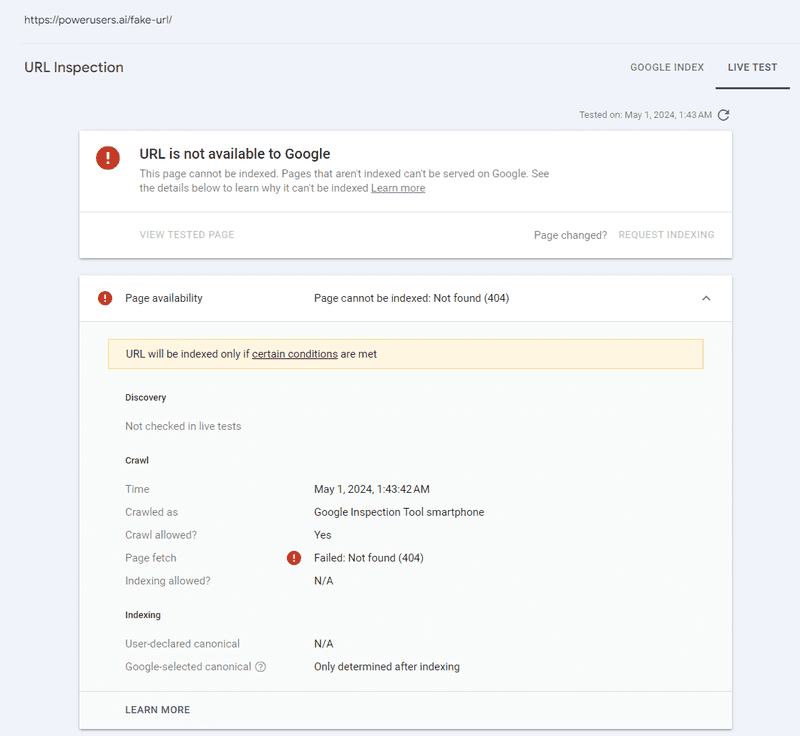The image size is (800, 736).
Task: Collapse the Page availability section chevron
Action: pyautogui.click(x=706, y=298)
